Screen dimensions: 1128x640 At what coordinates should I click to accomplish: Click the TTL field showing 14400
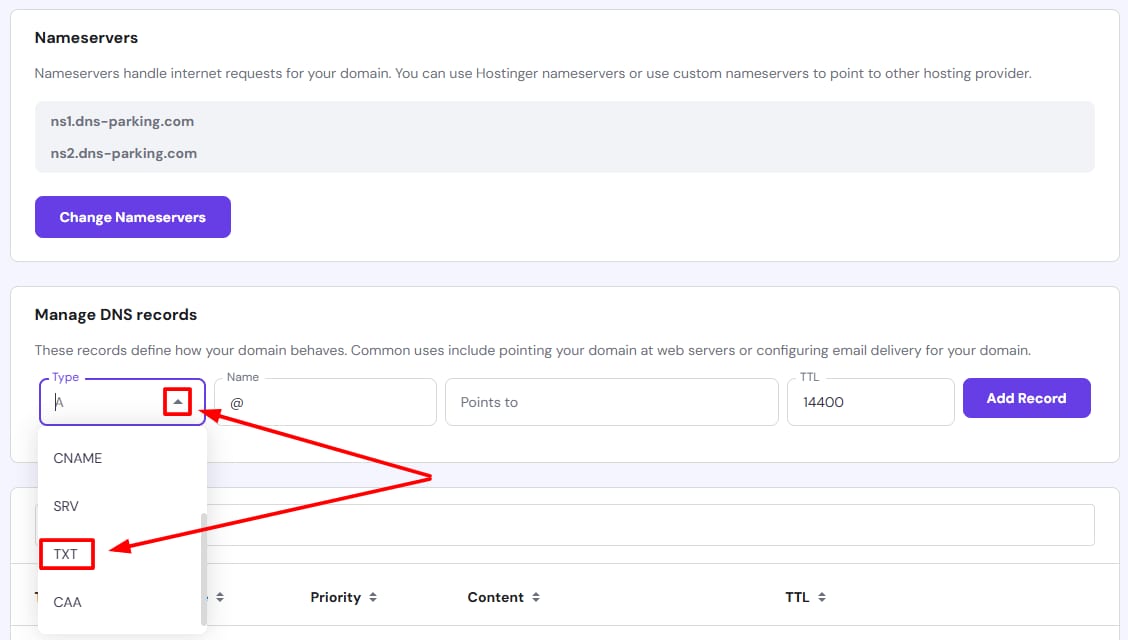click(x=870, y=402)
